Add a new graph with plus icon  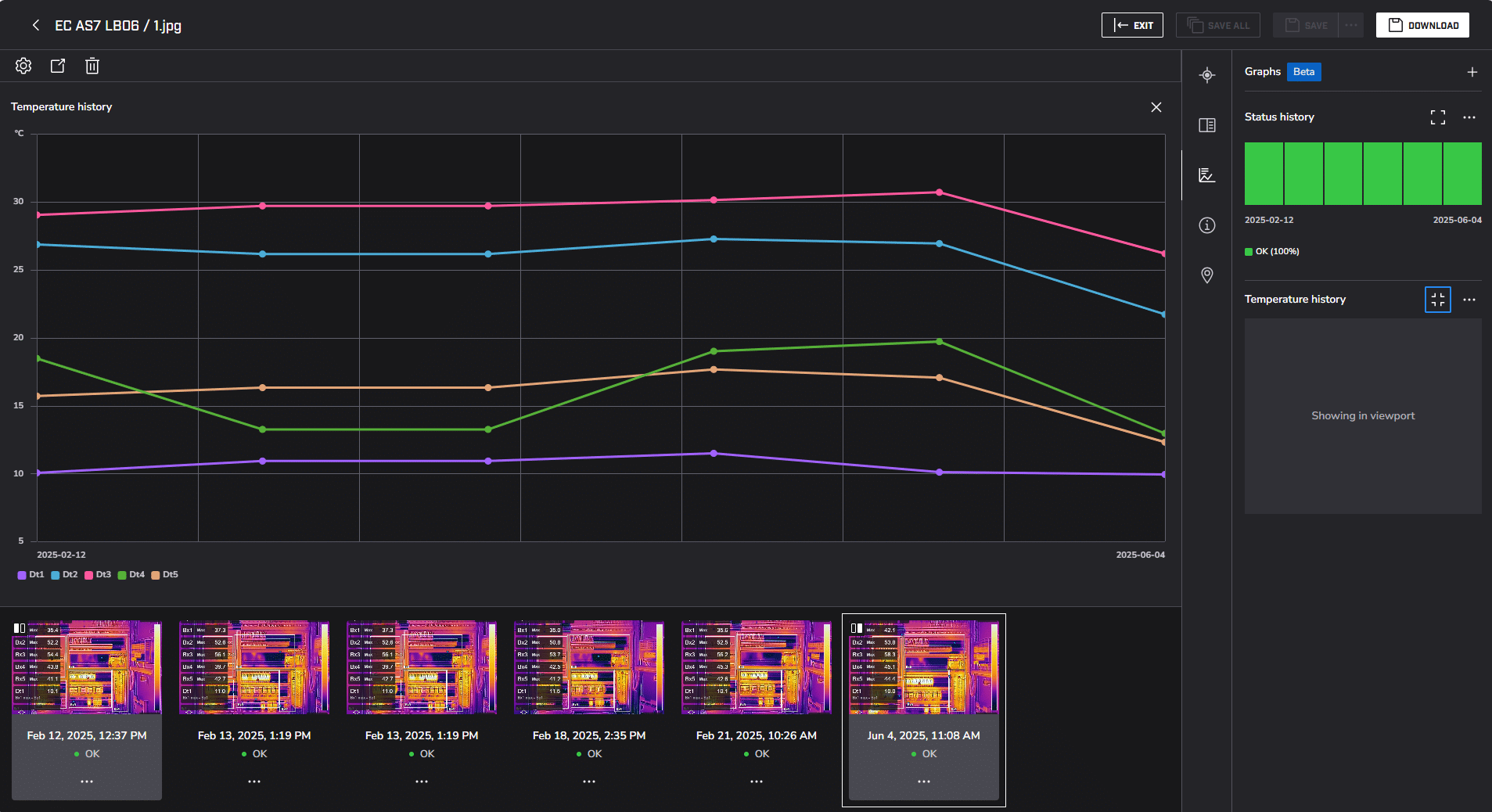coord(1472,72)
